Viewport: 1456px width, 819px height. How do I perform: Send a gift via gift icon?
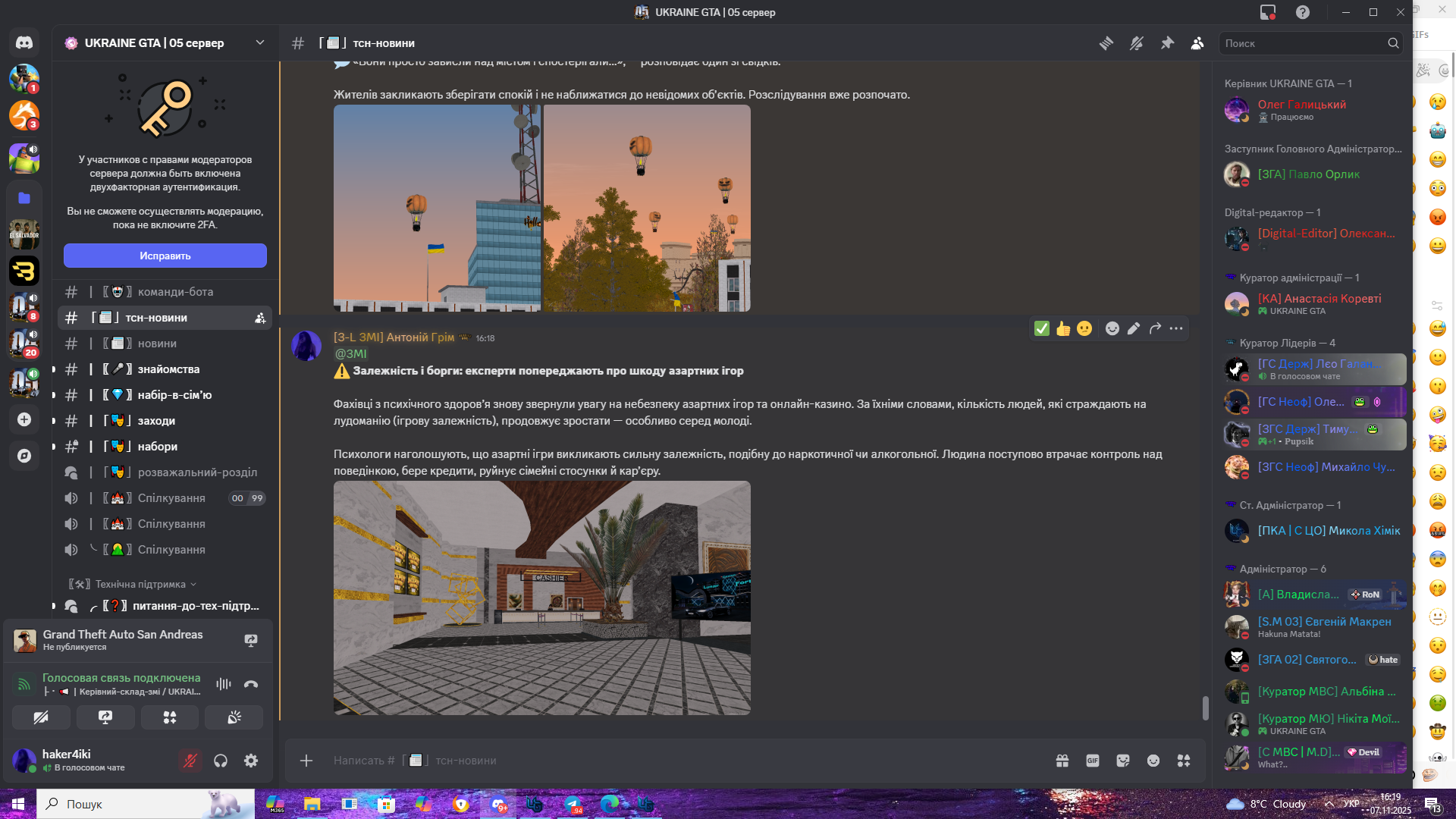tap(1062, 761)
